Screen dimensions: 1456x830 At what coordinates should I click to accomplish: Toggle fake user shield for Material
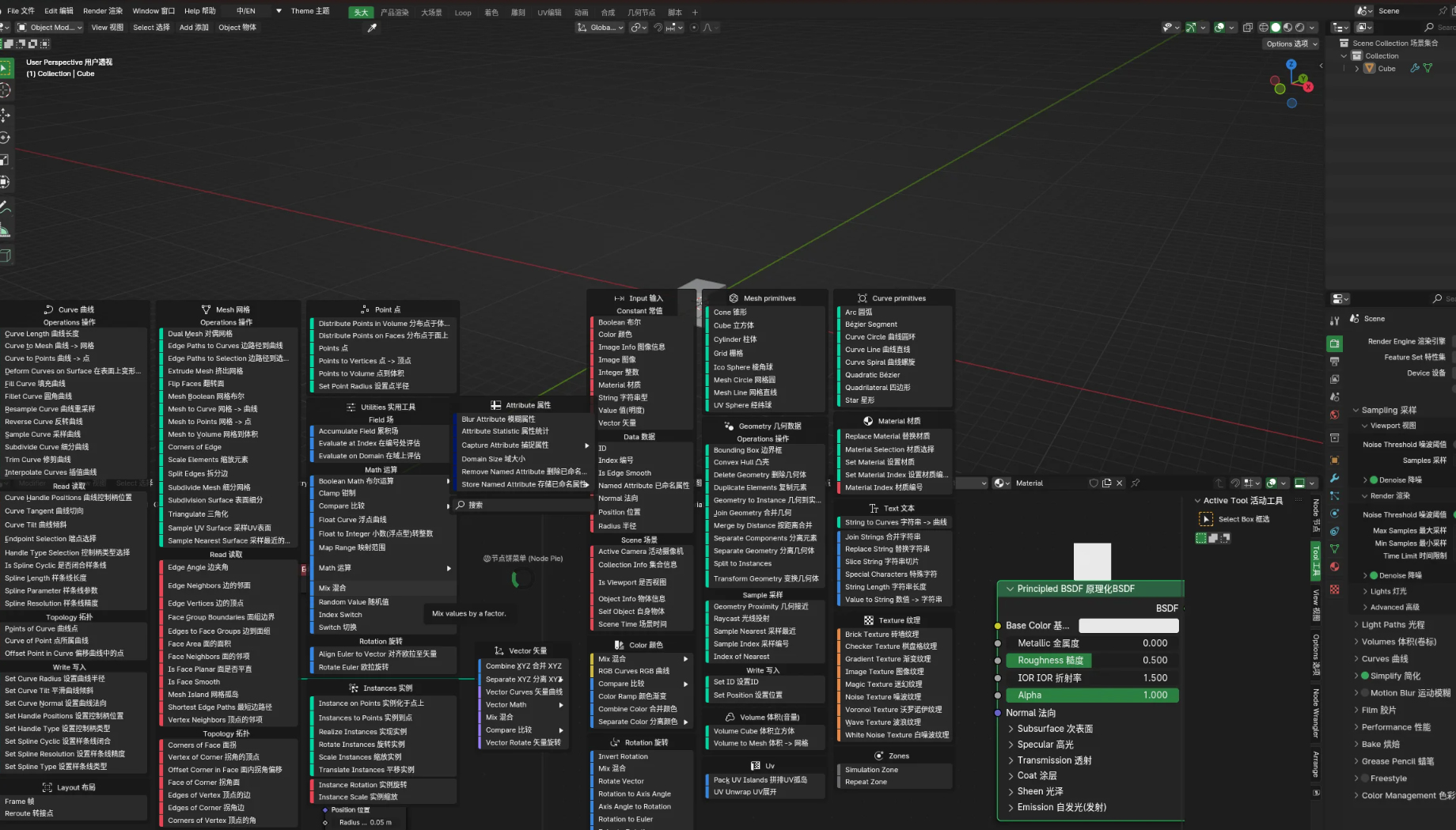1094,483
